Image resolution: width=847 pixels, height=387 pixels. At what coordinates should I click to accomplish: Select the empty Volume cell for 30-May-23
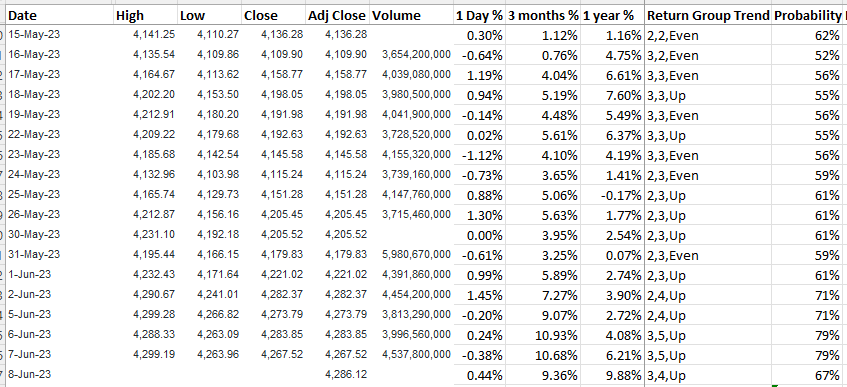point(412,235)
